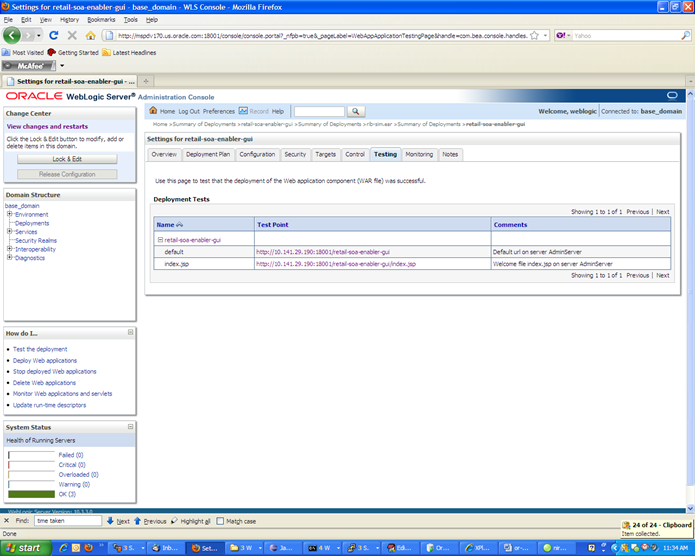Click the console Home house icon
Image resolution: width=696 pixels, height=557 pixels.
tap(153, 111)
